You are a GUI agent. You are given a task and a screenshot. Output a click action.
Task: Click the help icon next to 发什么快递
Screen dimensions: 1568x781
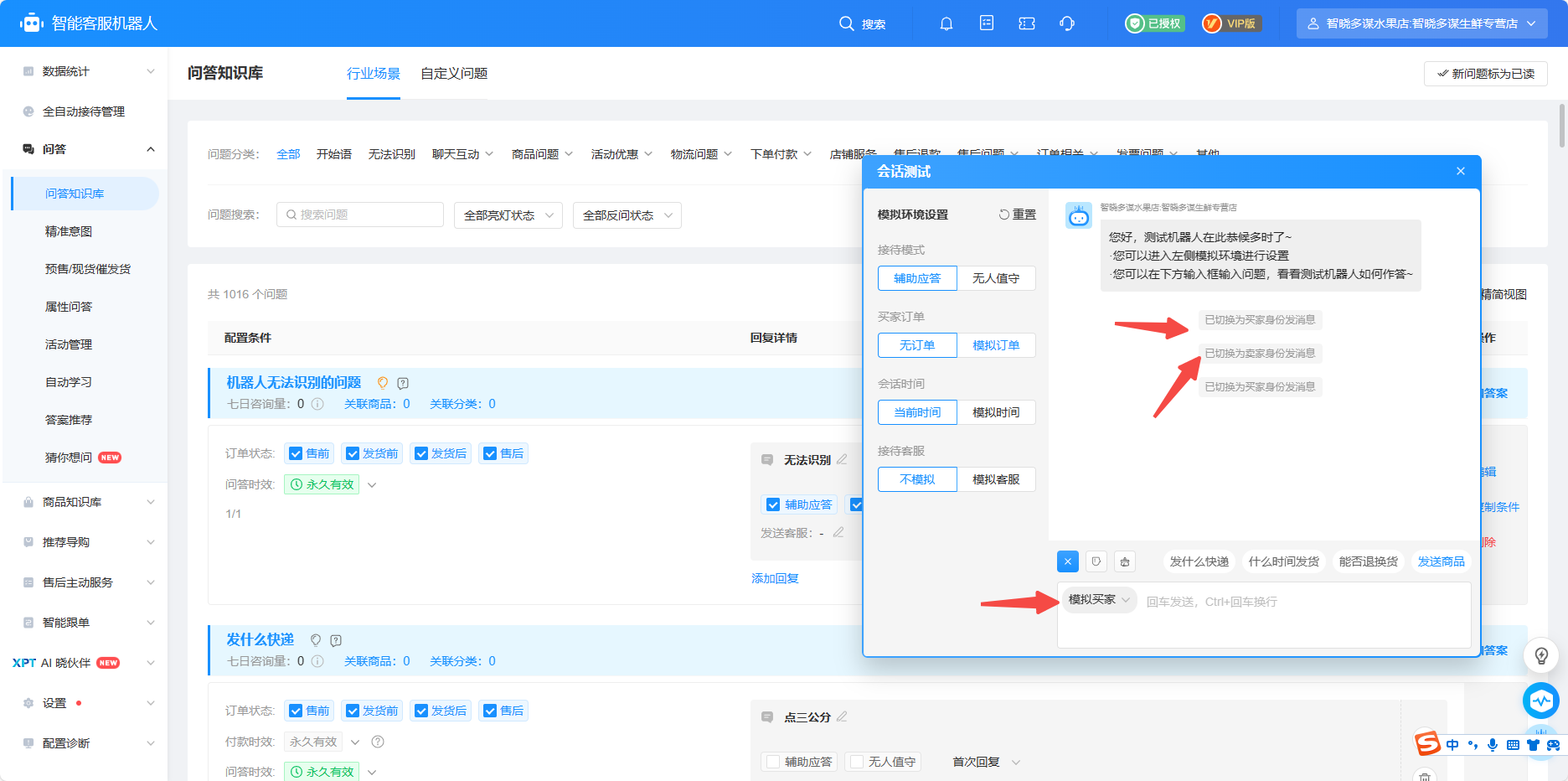click(336, 640)
